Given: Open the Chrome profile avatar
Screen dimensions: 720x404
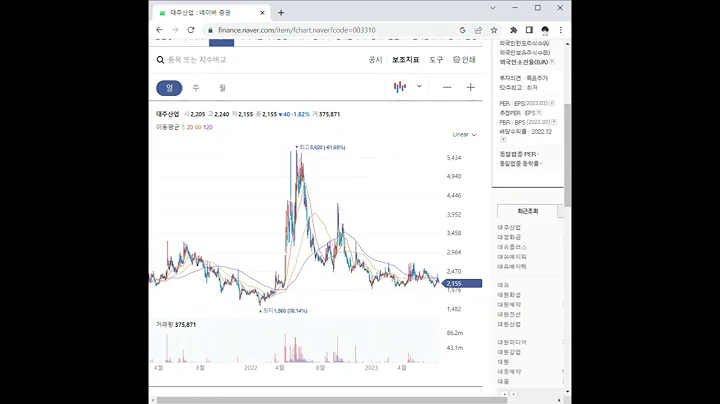Looking at the screenshot, I should (x=545, y=30).
